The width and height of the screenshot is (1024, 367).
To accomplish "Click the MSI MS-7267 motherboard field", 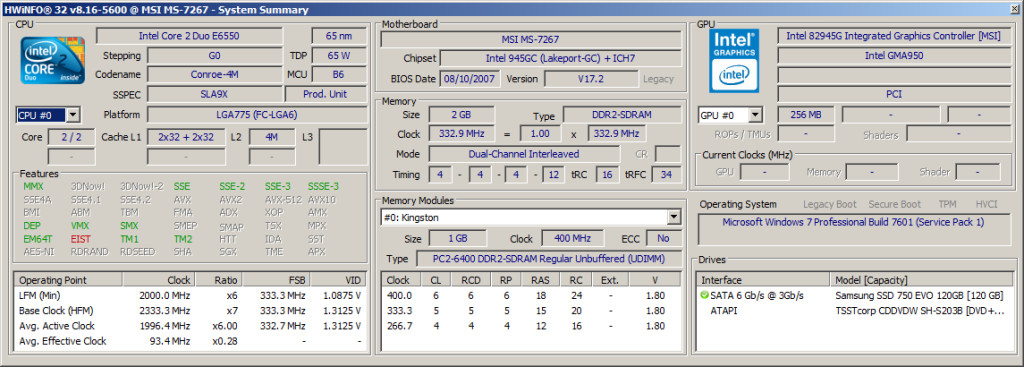I will (x=530, y=40).
